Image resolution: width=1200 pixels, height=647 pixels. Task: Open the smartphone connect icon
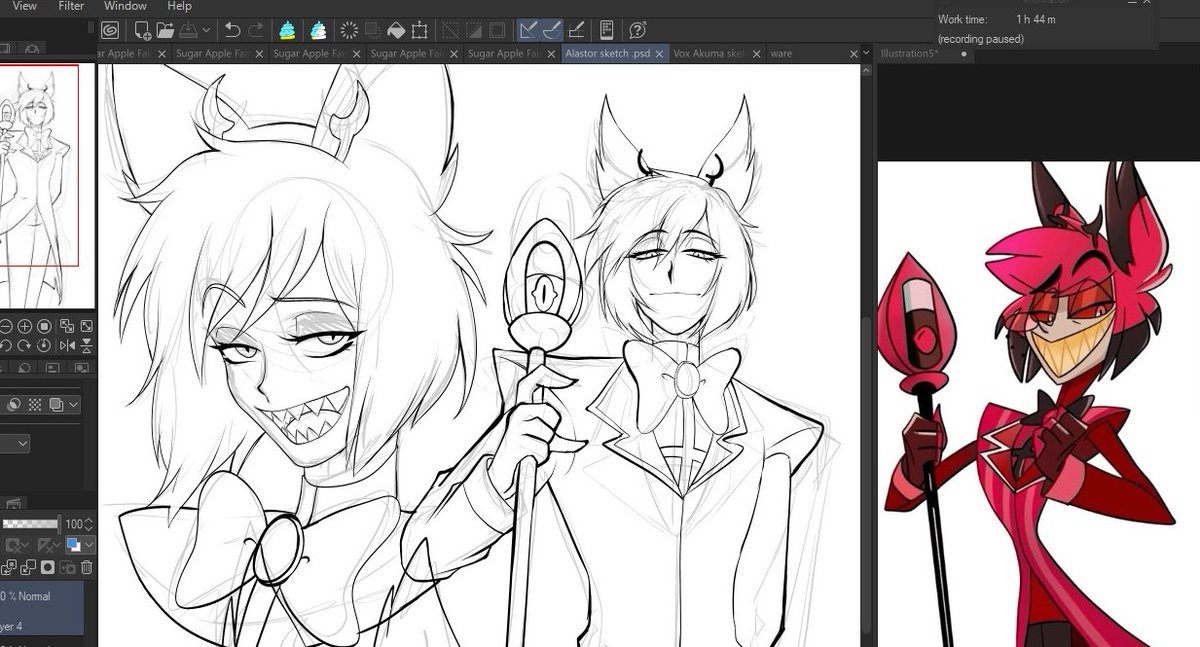point(606,30)
